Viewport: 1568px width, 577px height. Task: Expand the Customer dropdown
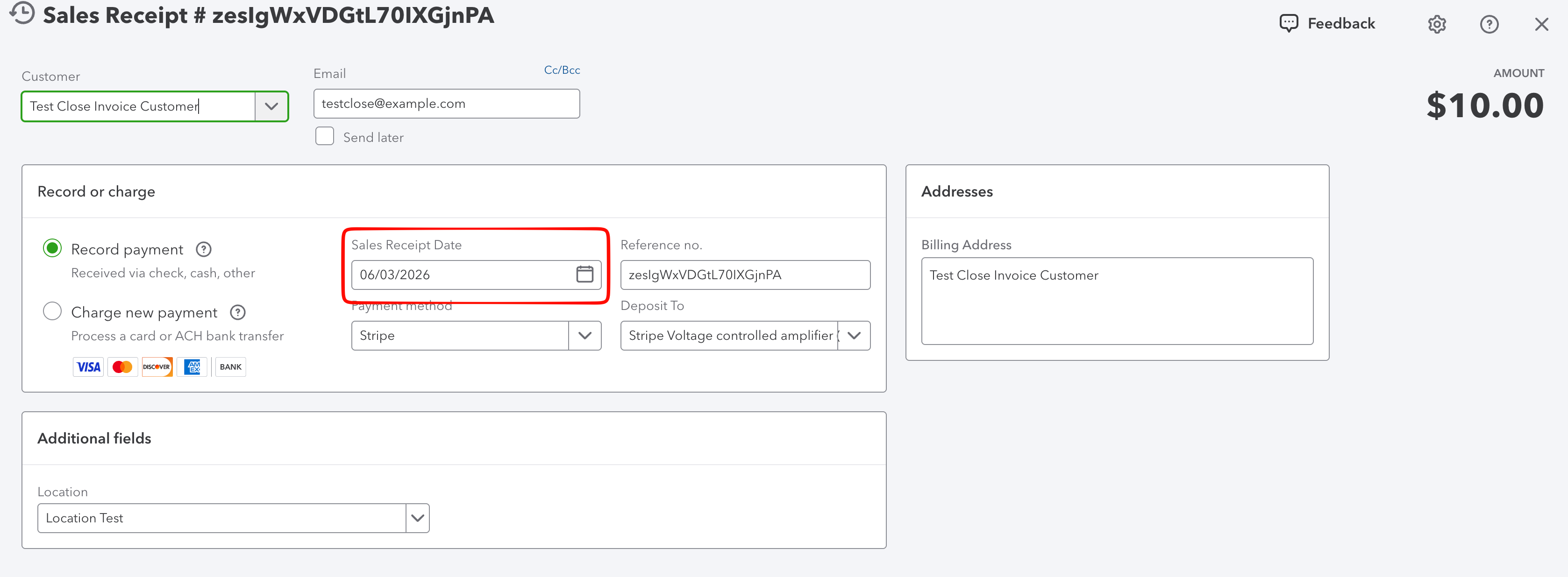[x=271, y=106]
